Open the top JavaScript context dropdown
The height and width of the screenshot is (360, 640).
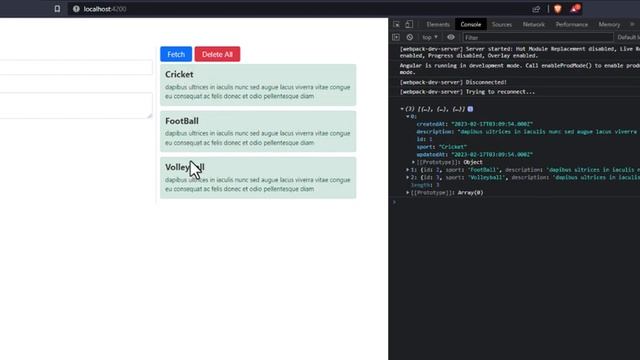430,37
